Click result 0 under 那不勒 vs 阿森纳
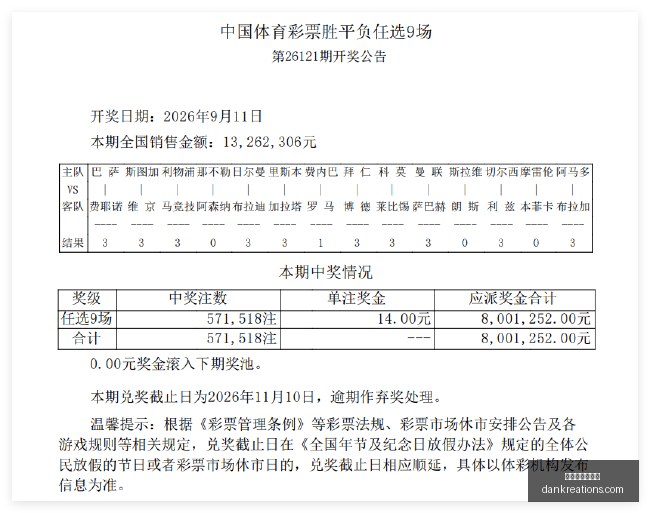The width and height of the screenshot is (650, 513). point(213,243)
